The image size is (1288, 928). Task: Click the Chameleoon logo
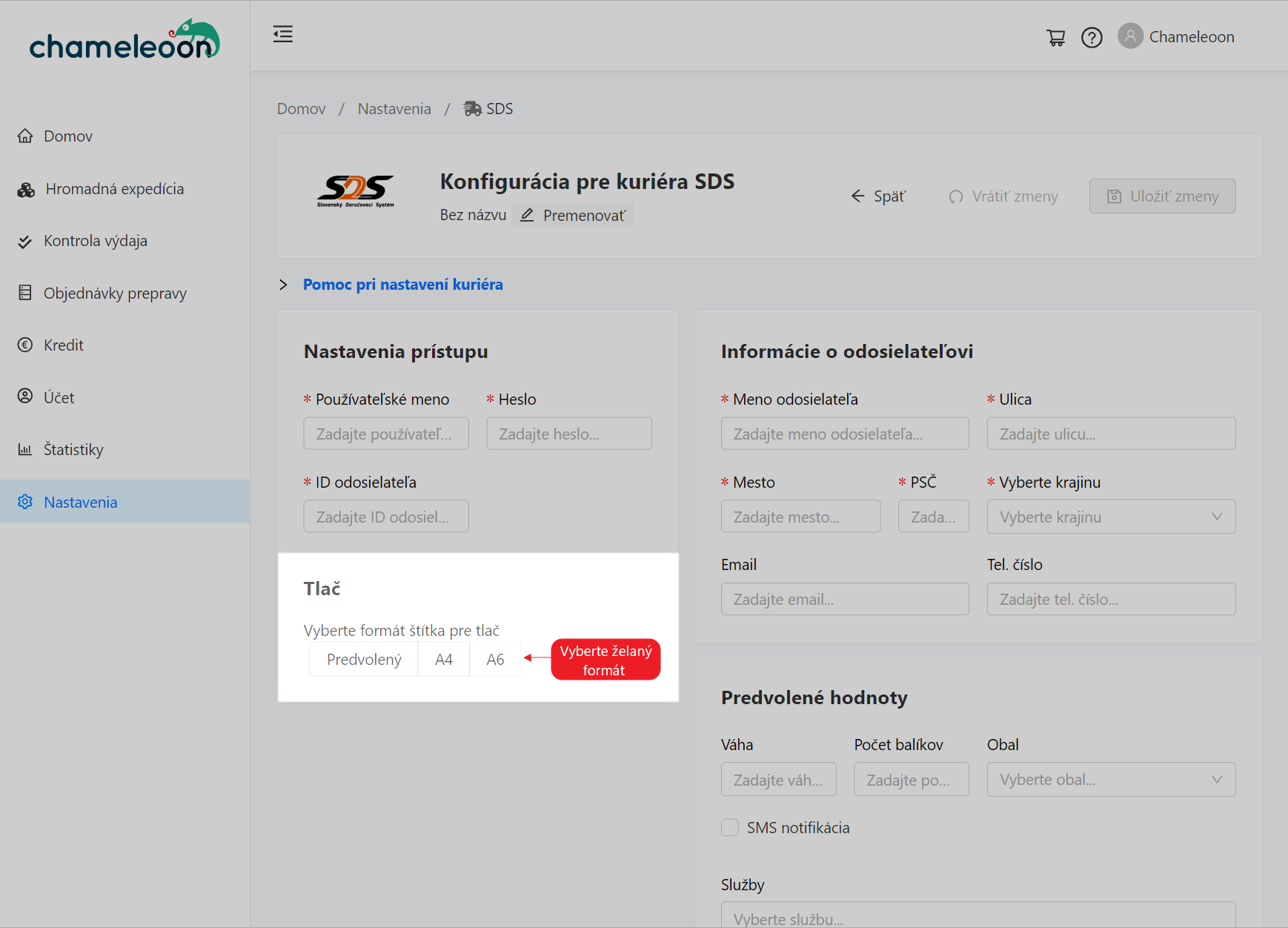tap(125, 42)
